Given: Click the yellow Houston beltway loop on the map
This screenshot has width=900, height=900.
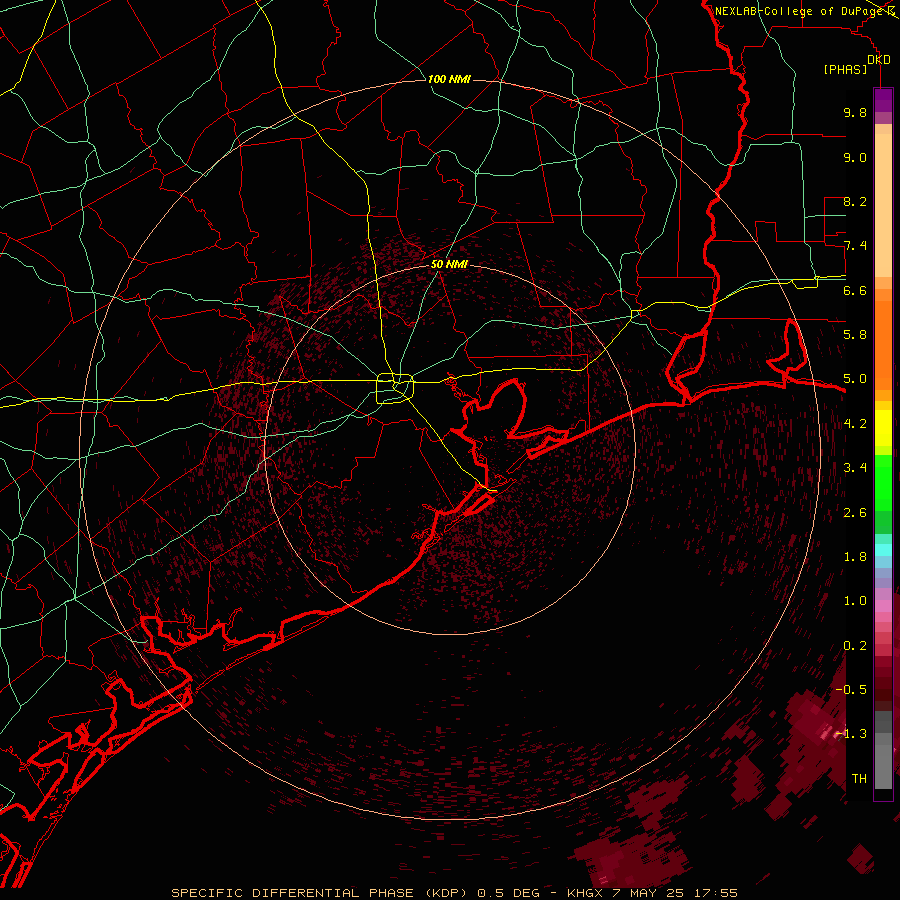Looking at the screenshot, I should point(395,389).
